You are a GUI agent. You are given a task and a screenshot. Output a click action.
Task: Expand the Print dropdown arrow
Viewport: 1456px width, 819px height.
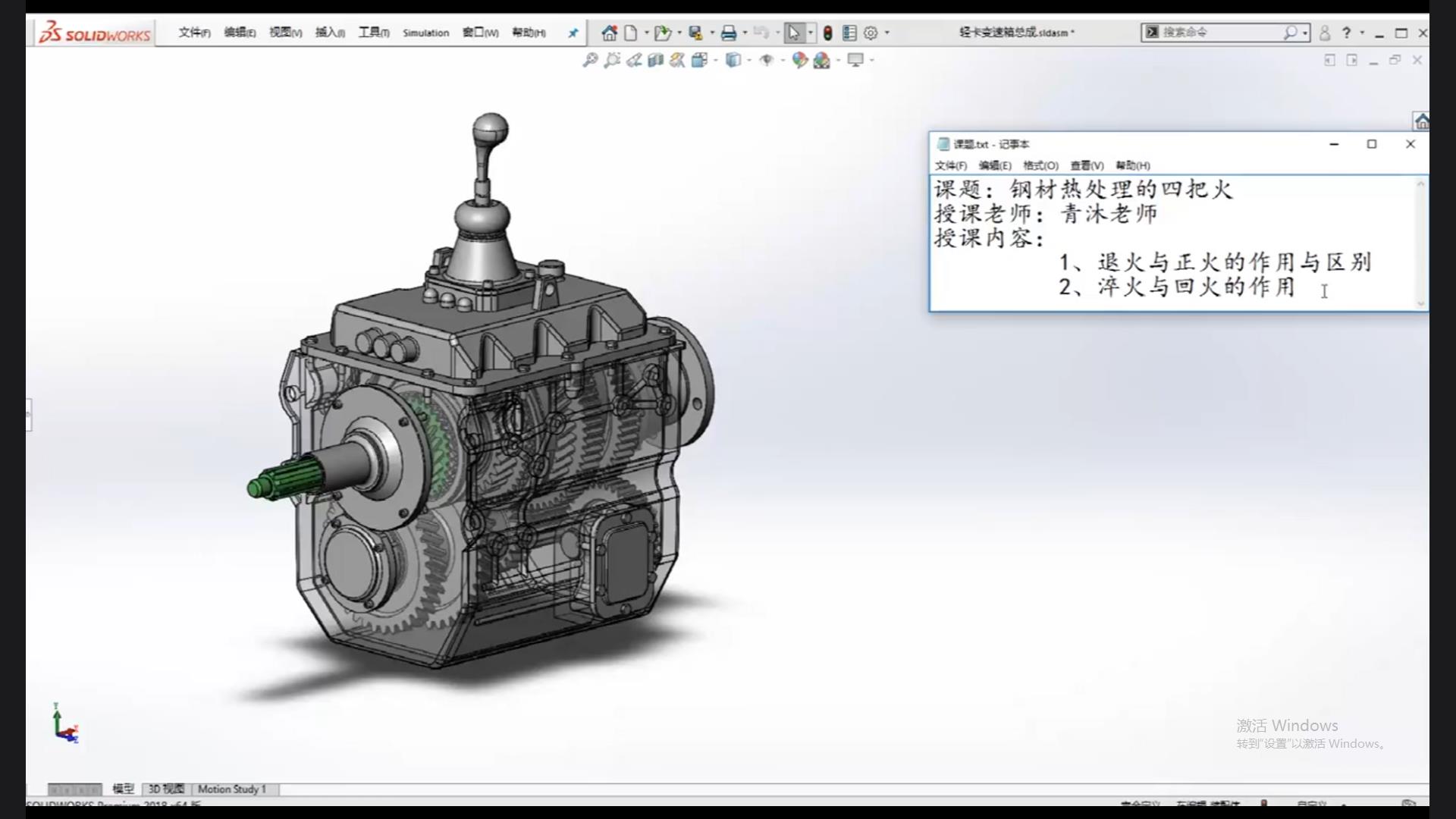[745, 33]
